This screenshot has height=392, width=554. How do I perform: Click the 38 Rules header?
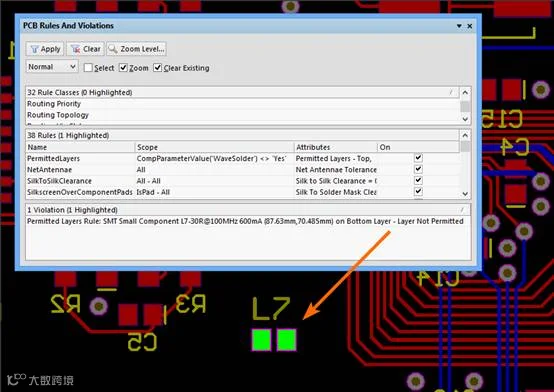(243, 135)
